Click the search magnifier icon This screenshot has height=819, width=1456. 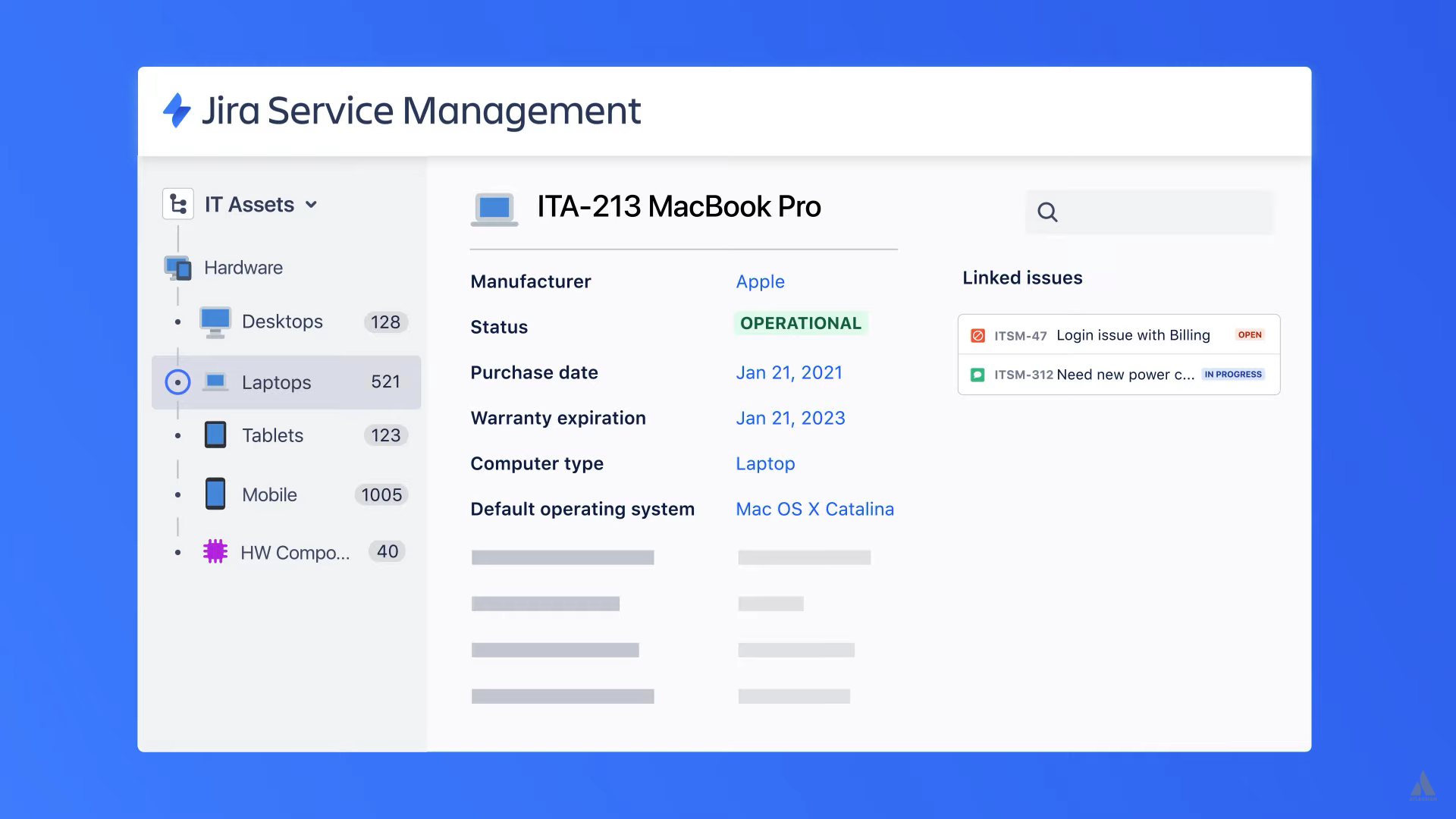point(1047,212)
